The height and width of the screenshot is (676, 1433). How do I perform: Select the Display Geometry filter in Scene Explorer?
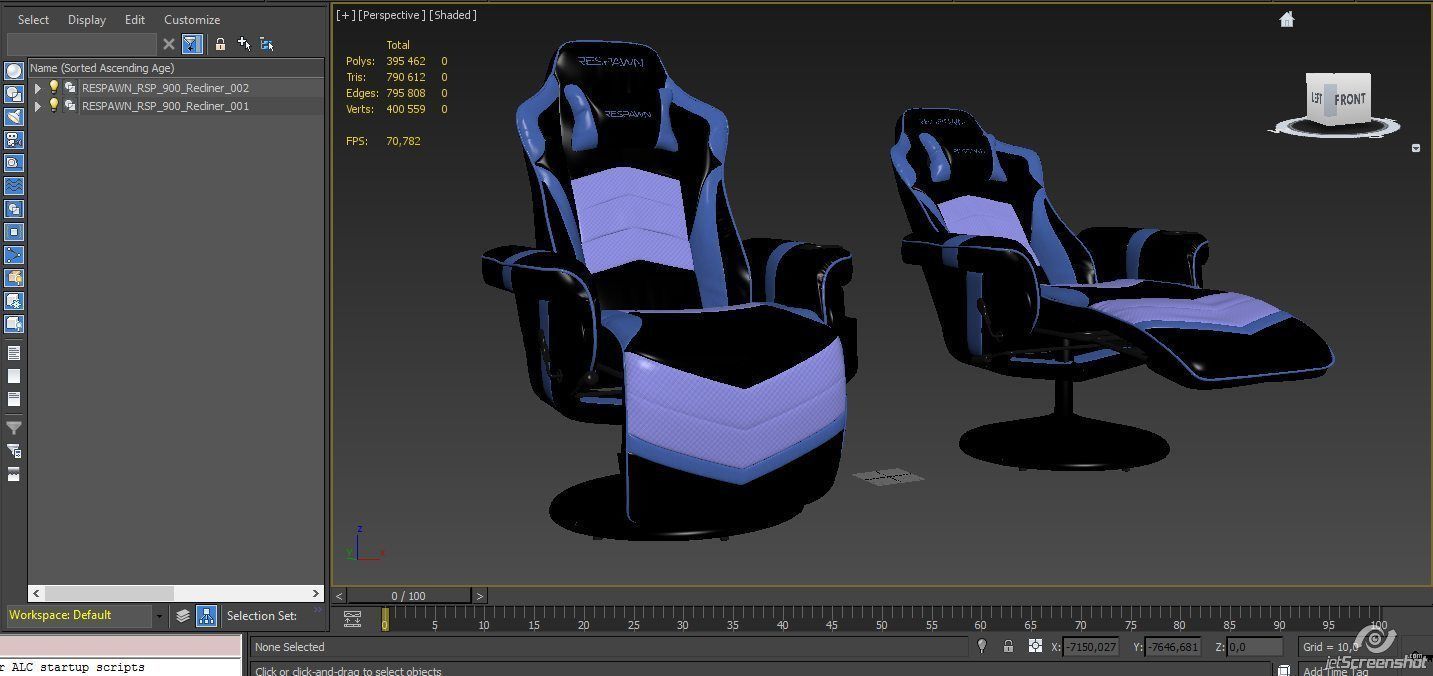pyautogui.click(x=14, y=70)
